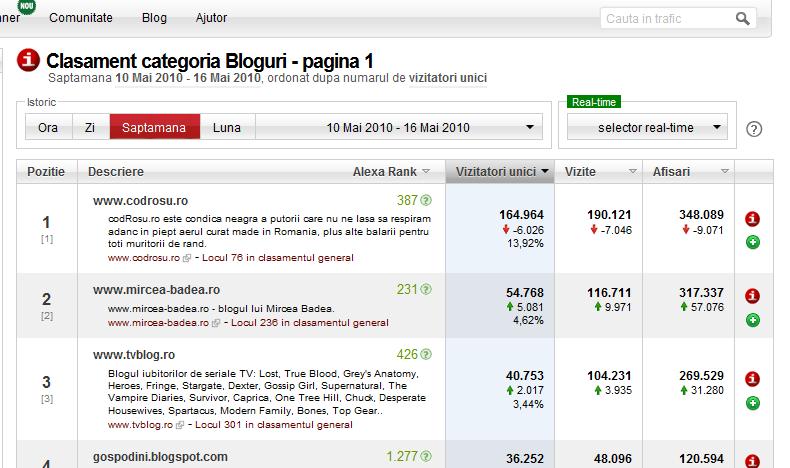Image resolution: width=790 pixels, height=468 pixels.
Task: Click the Pozitie column header
Action: 46,172
